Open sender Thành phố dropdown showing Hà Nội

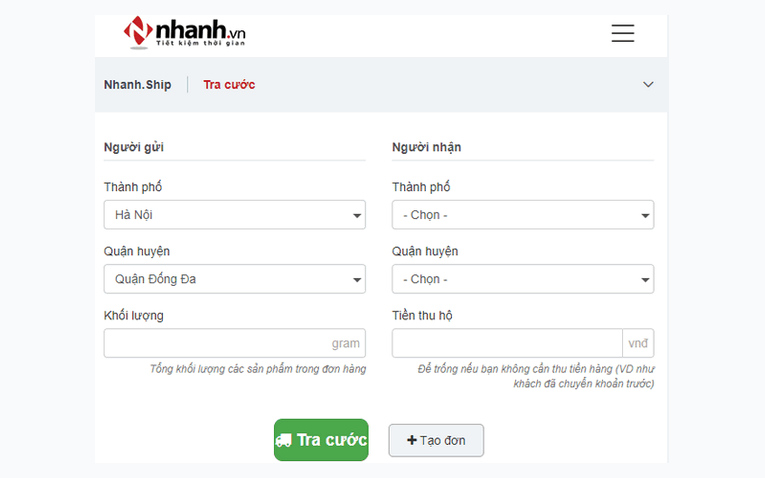235,215
